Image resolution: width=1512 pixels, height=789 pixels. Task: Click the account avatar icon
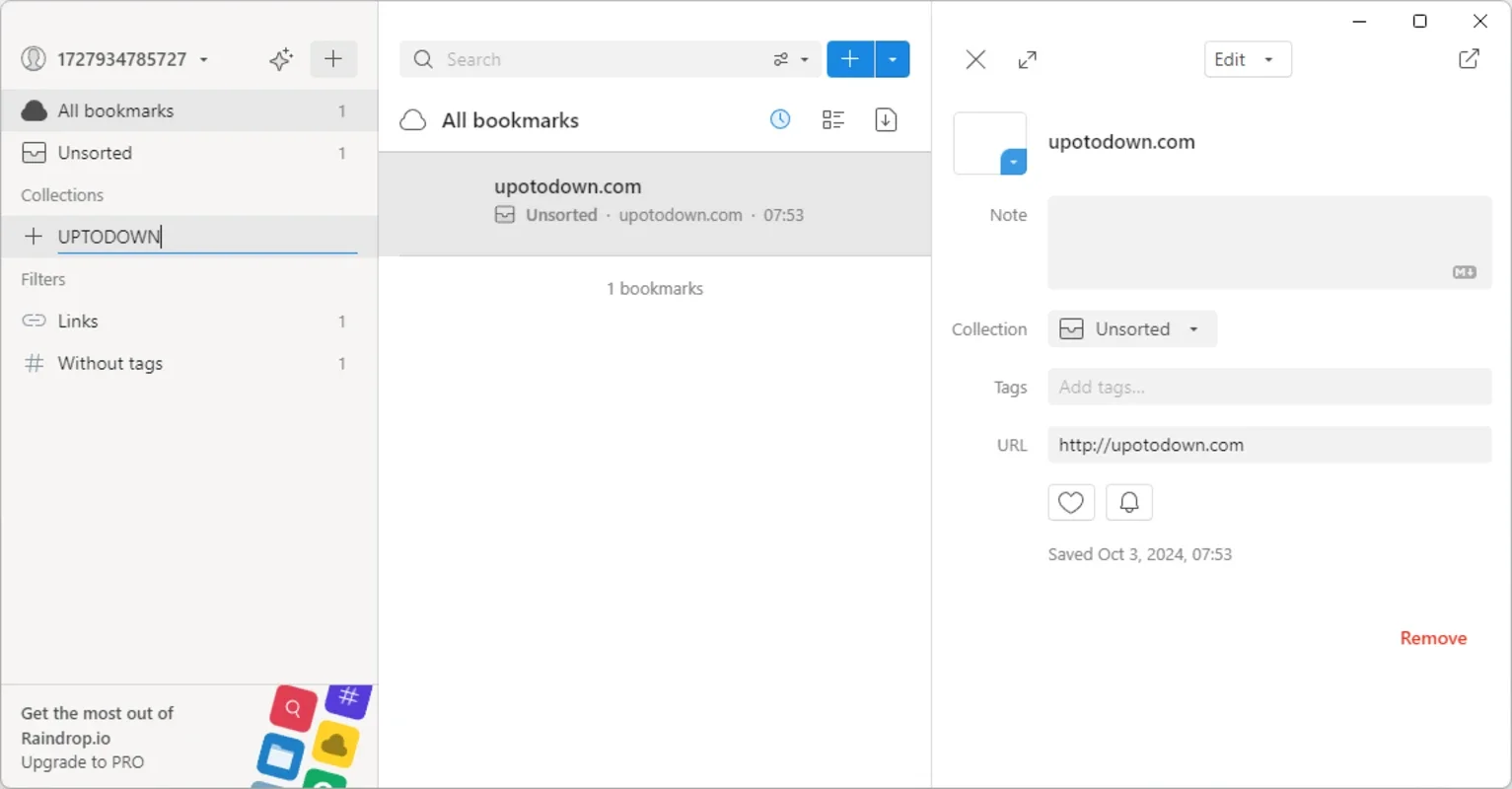pyautogui.click(x=34, y=59)
